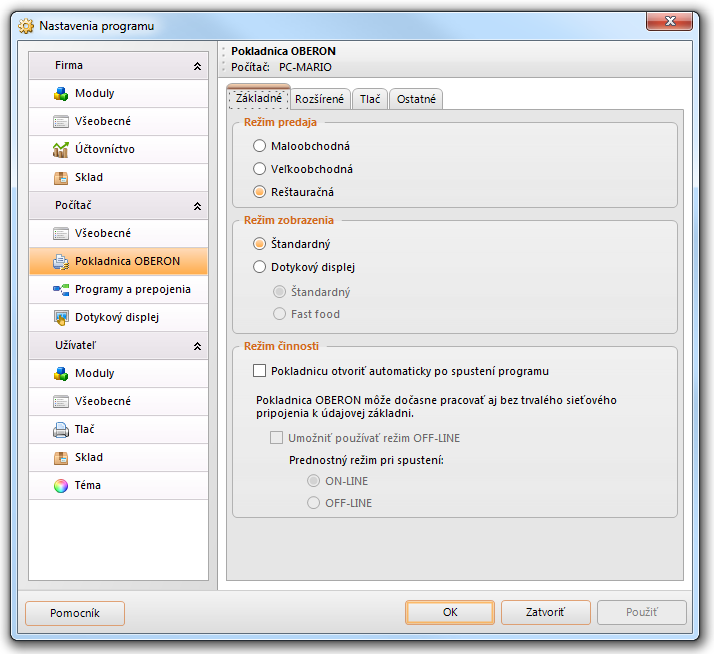
Task: Collapse the Počítač section
Action: point(197,206)
